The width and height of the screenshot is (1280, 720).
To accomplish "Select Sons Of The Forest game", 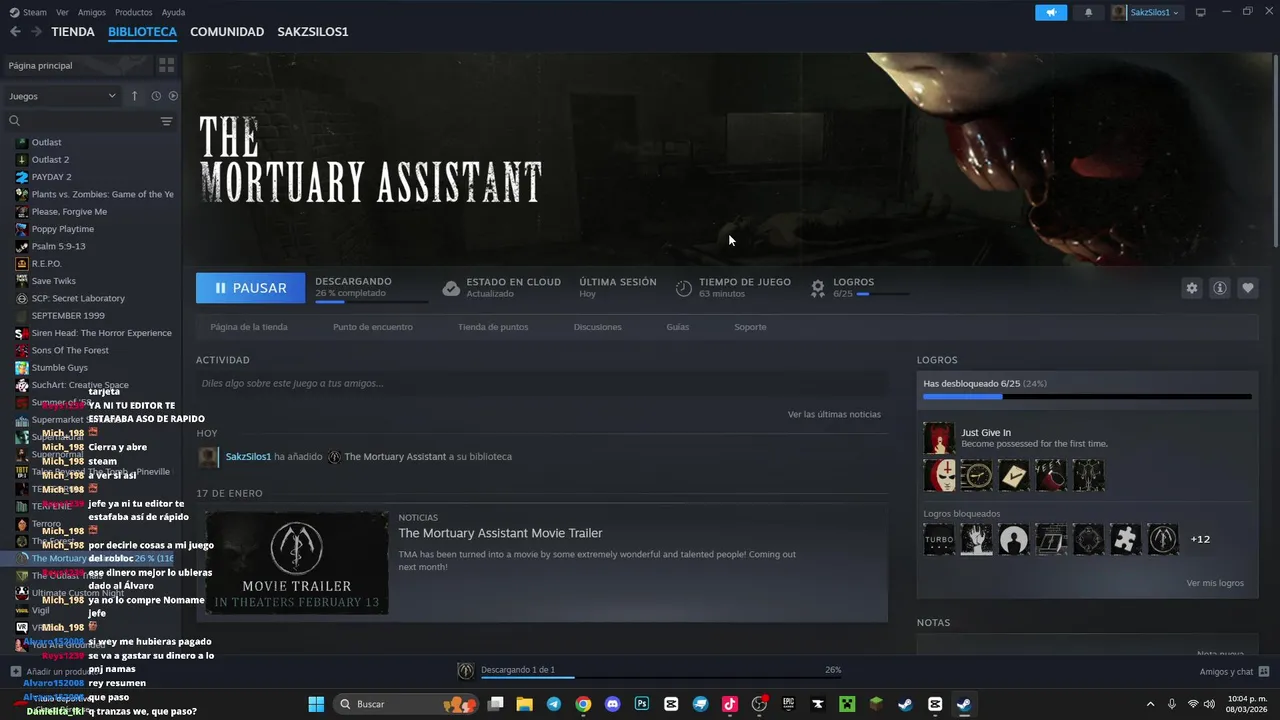I will pyautogui.click(x=70, y=350).
